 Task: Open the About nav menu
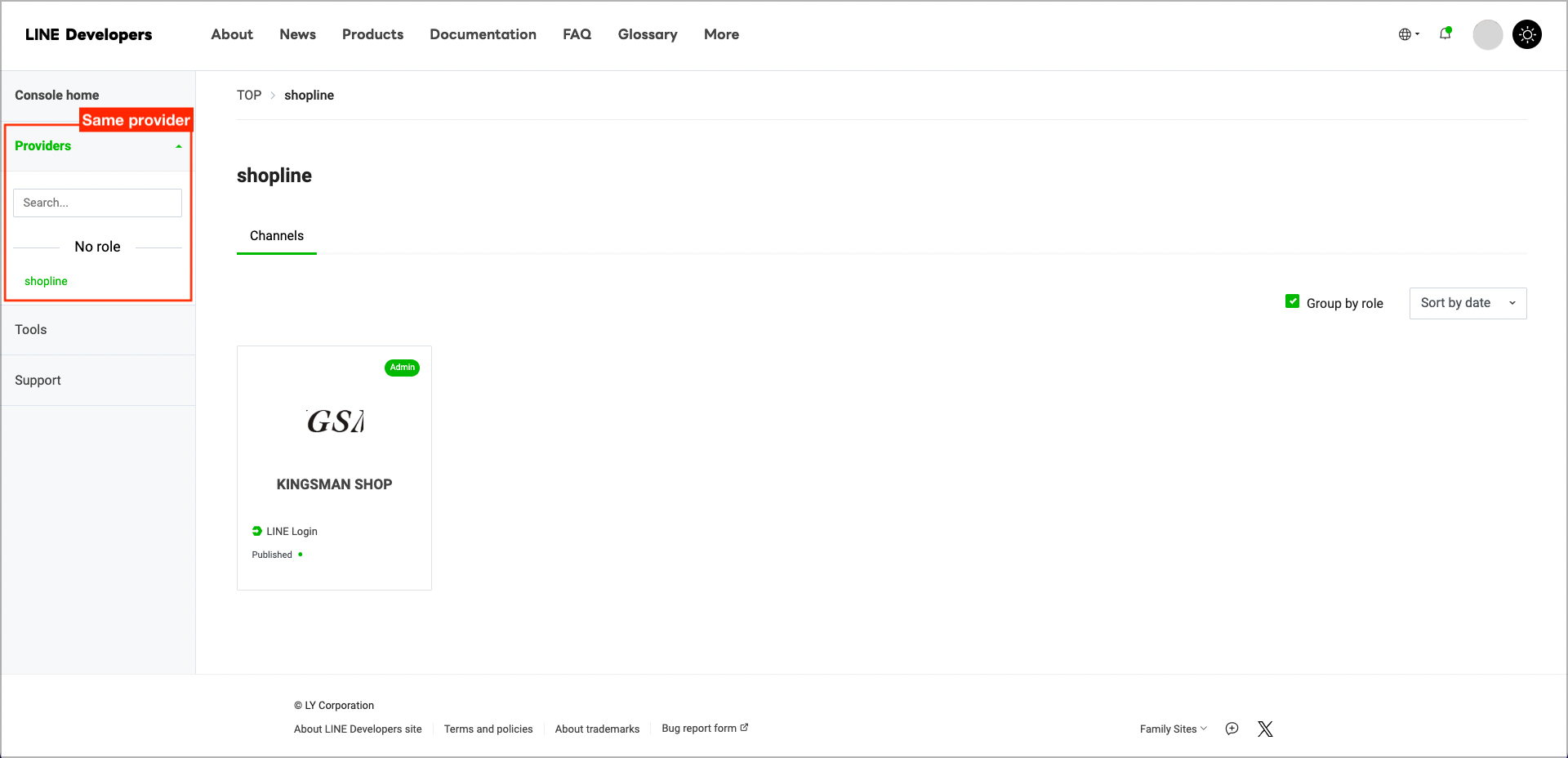pos(232,34)
